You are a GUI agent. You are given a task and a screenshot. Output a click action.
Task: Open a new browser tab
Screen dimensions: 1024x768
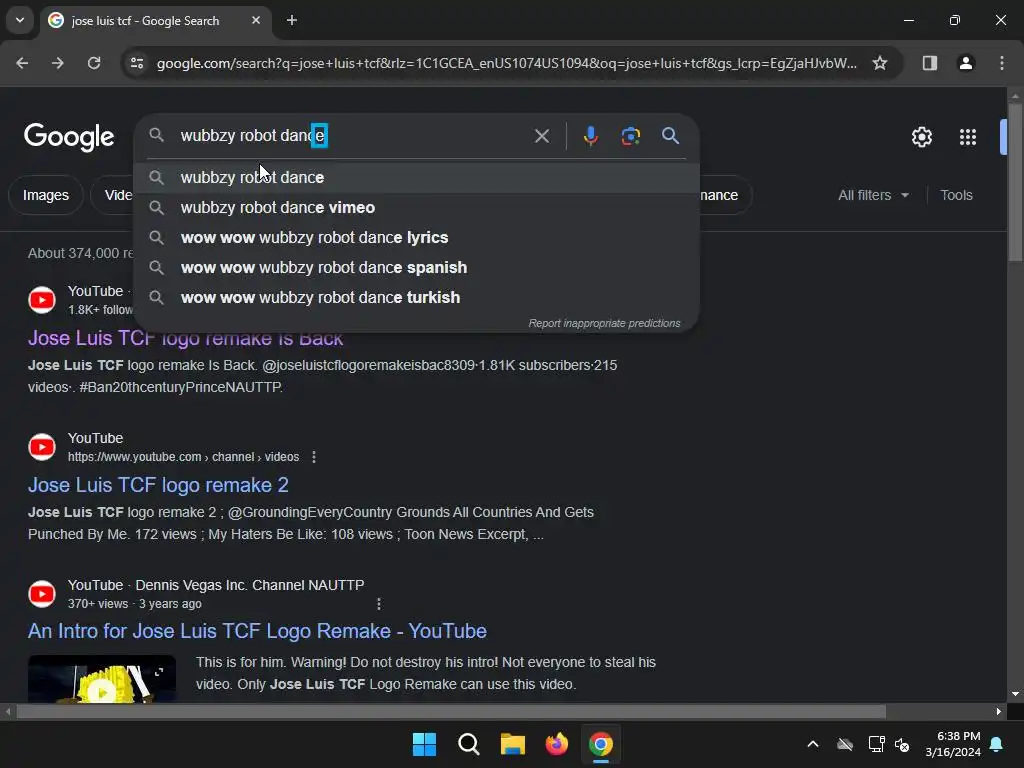pos(292,20)
